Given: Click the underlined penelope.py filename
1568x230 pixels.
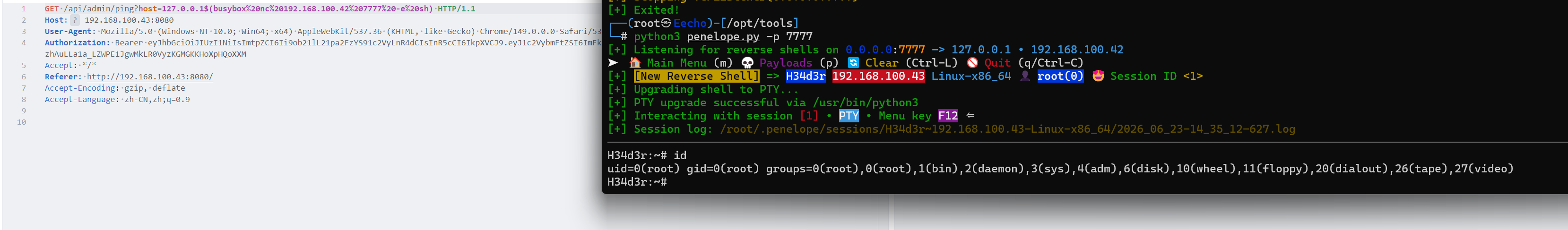Looking at the screenshot, I should (x=723, y=36).
